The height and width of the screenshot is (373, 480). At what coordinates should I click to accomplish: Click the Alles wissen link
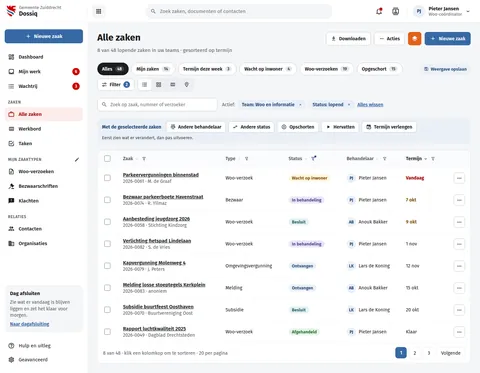click(370, 105)
